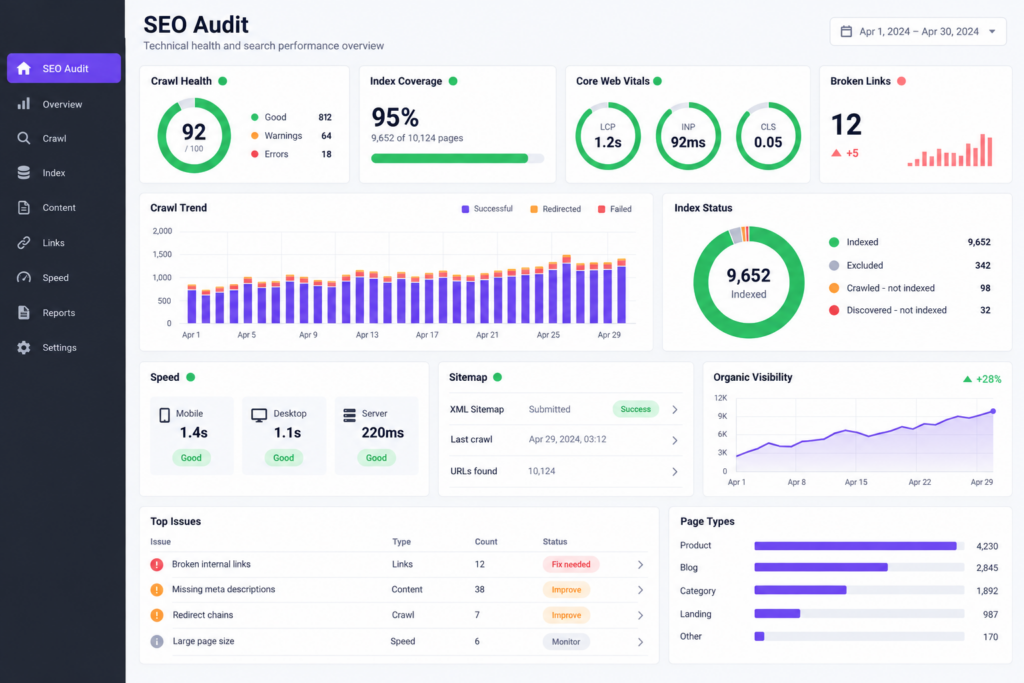This screenshot has height=683, width=1024.
Task: Click the green status dot beside Crawl Health
Action: [x=223, y=81]
